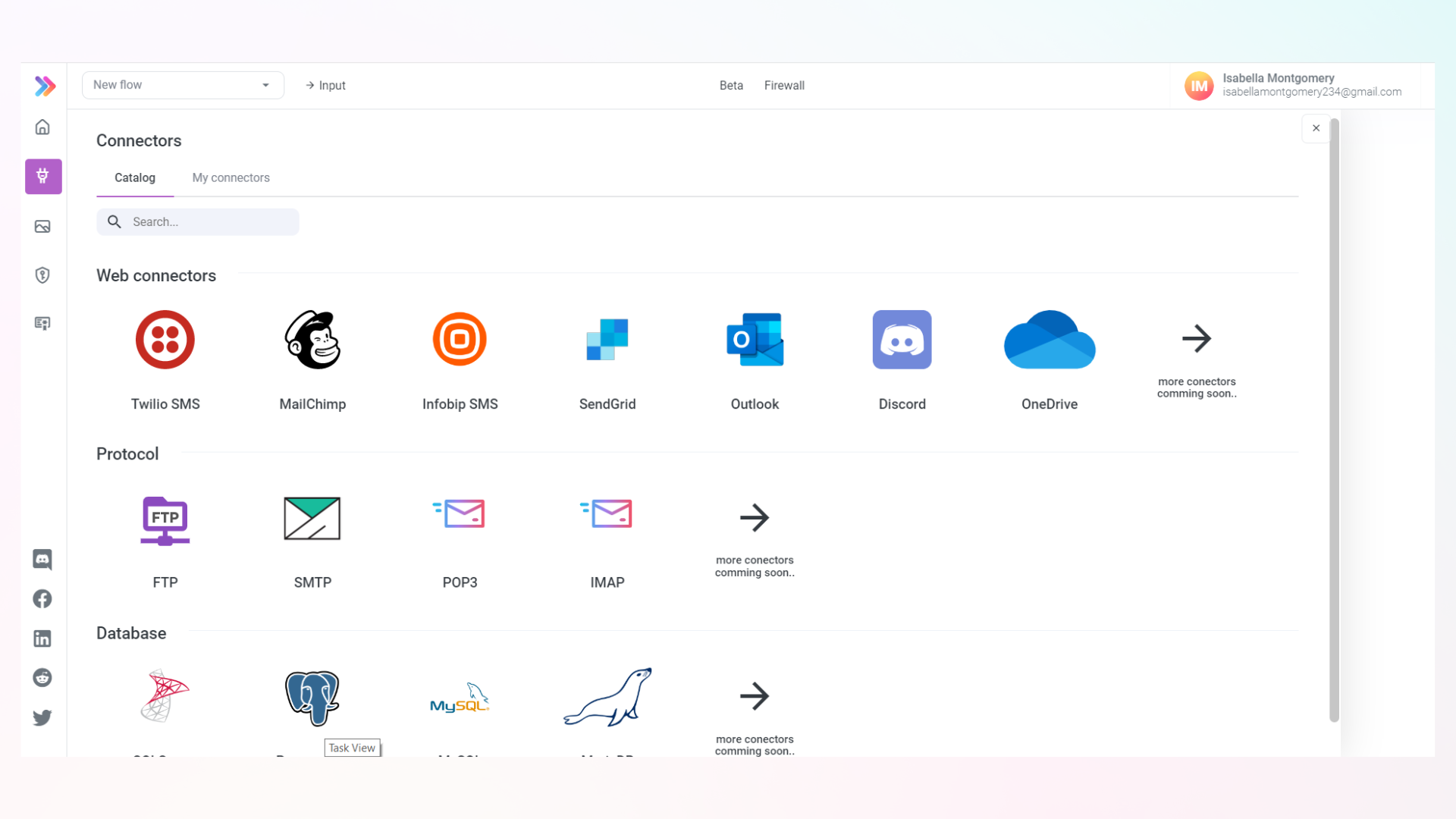1456x819 pixels.
Task: Select the FTP protocol connector
Action: click(x=165, y=520)
